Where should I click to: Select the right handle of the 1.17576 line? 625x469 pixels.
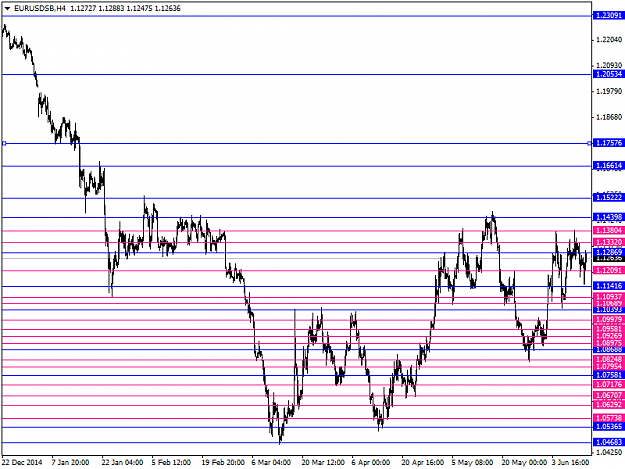pos(590,143)
